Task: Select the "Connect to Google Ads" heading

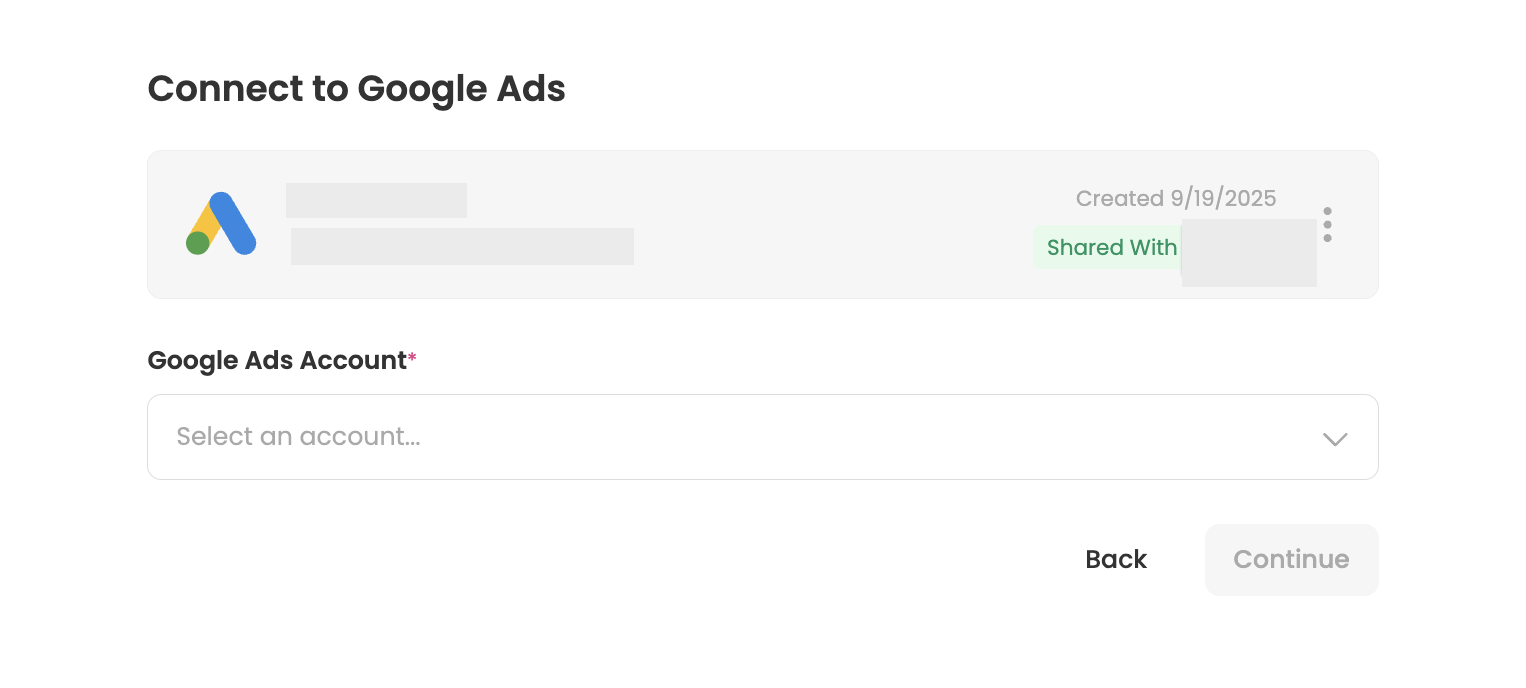Action: 356,89
